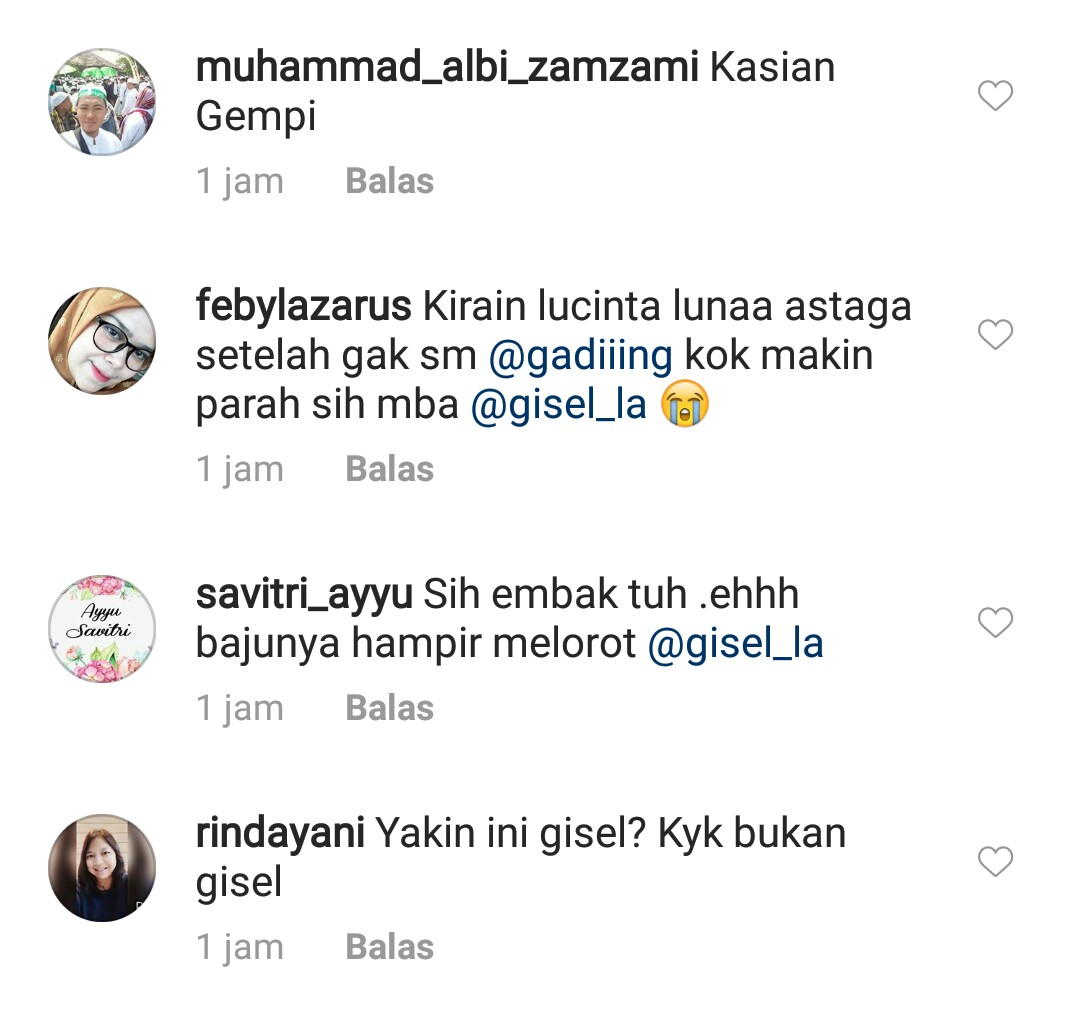Screen dimensions: 1079x1022
Task: Open Ayyu Savitri floral avatar
Action: 102,629
